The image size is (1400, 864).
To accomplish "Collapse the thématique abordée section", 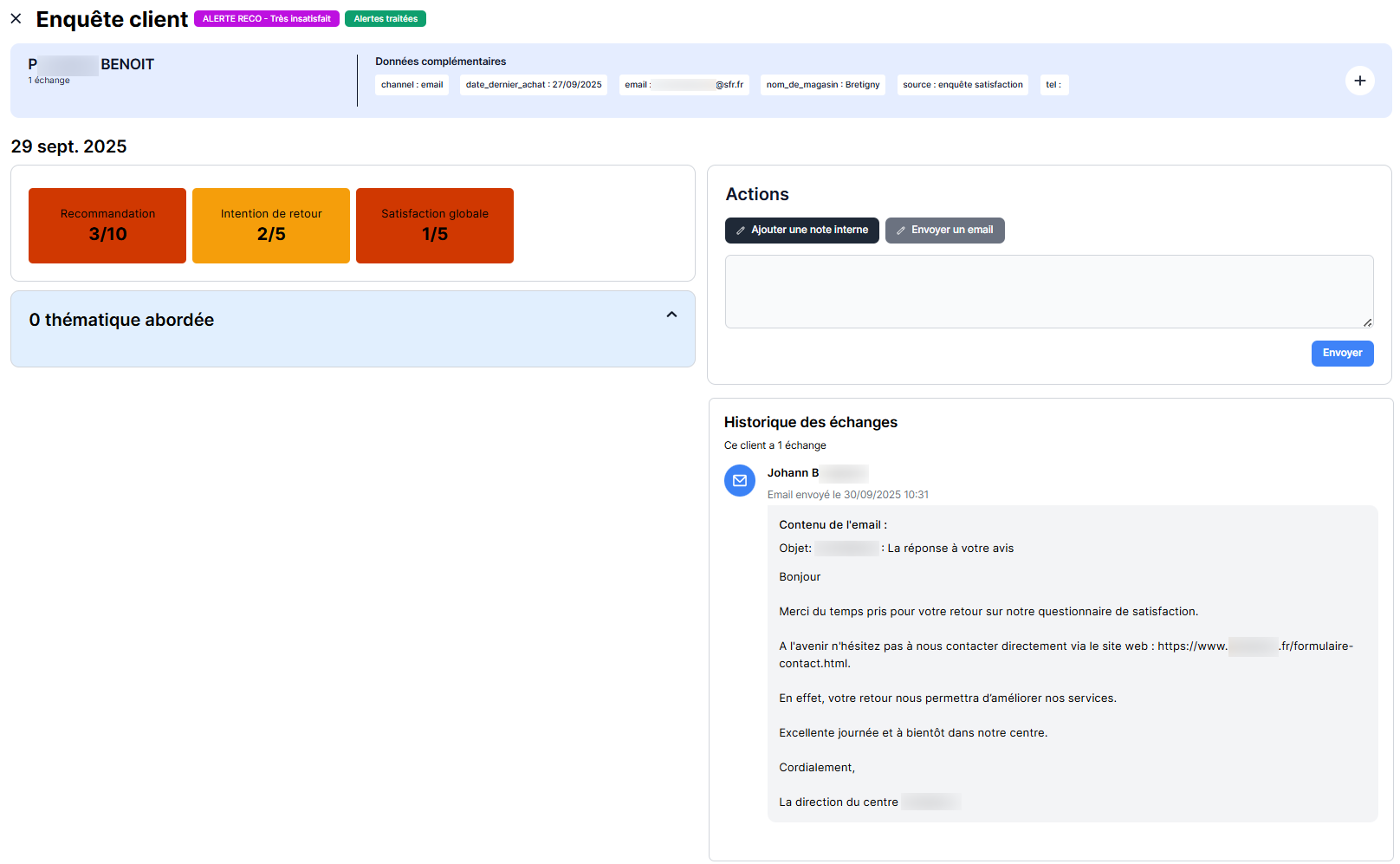I will 671,315.
